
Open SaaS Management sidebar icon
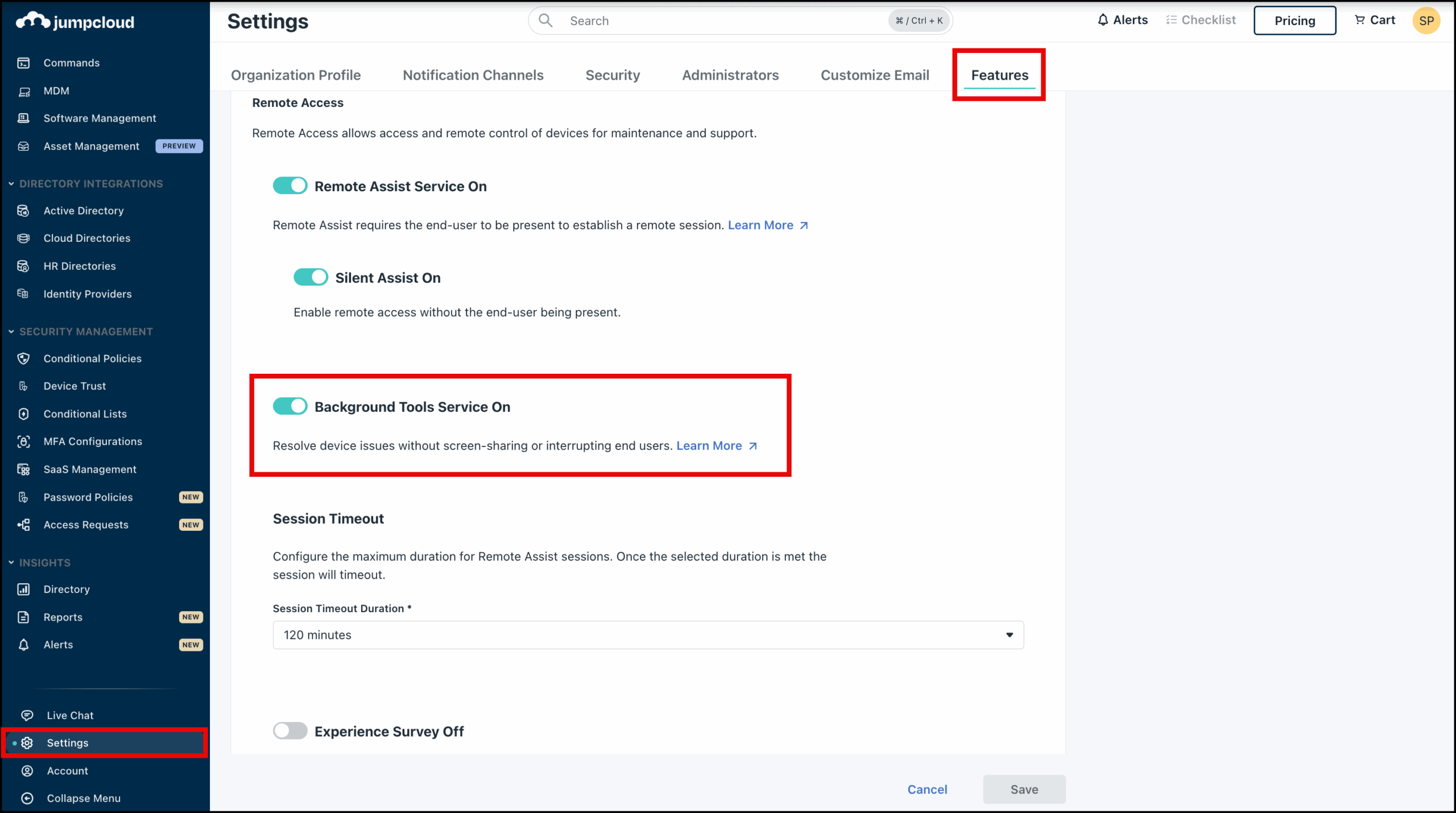coord(23,469)
